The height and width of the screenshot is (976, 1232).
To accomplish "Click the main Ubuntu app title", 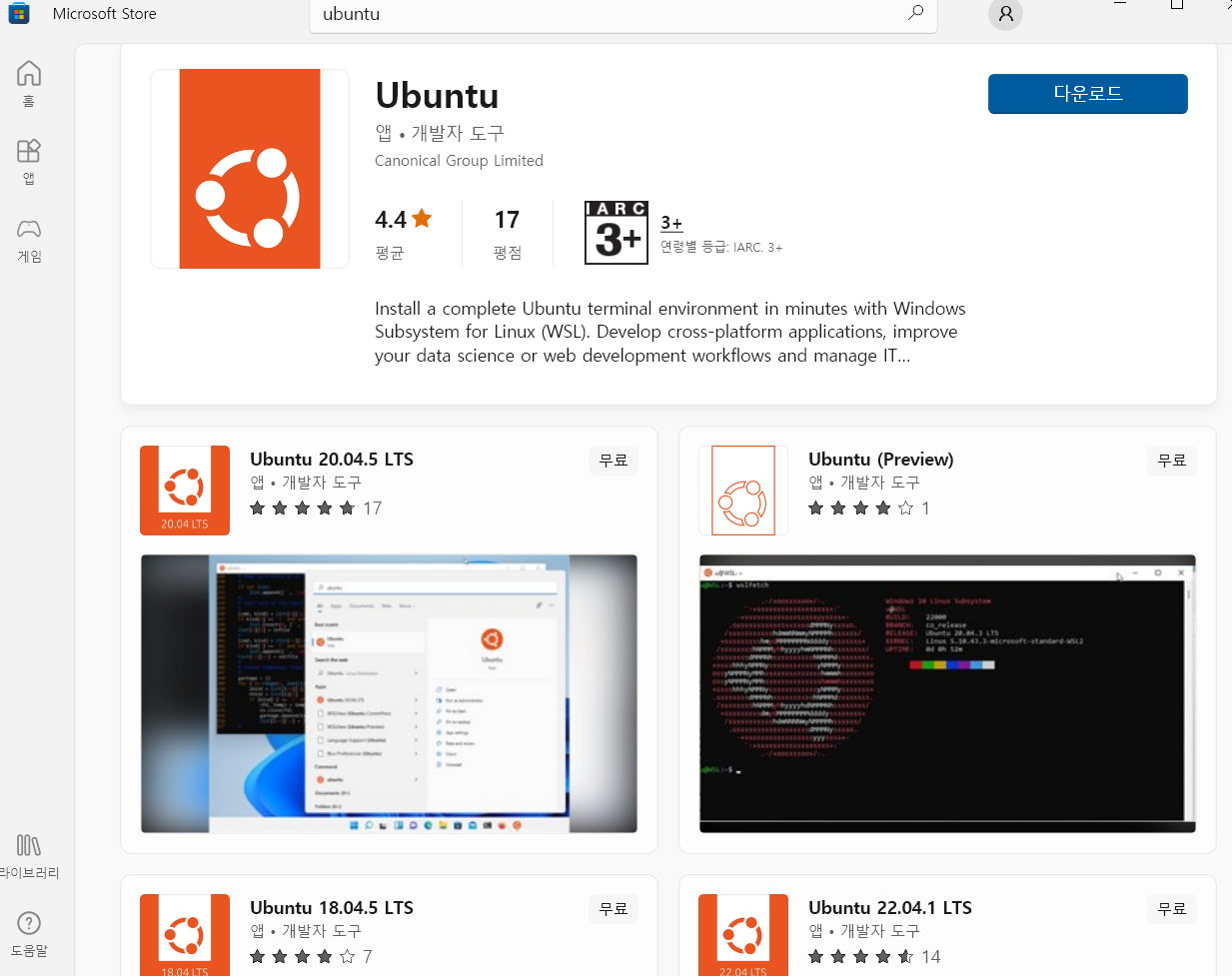I will pyautogui.click(x=437, y=96).
